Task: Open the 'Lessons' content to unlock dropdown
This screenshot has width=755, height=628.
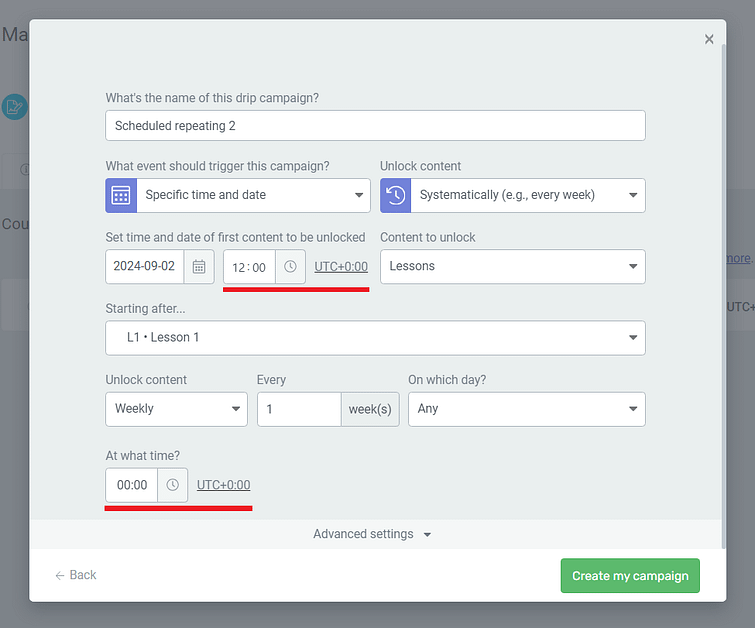Action: pyautogui.click(x=512, y=267)
